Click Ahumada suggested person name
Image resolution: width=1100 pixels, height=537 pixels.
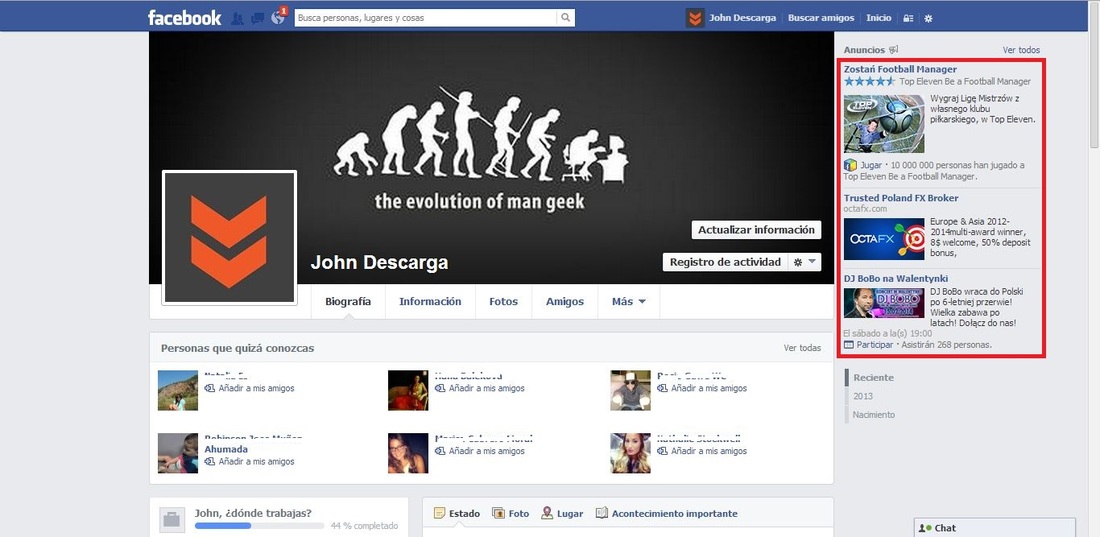pos(226,449)
